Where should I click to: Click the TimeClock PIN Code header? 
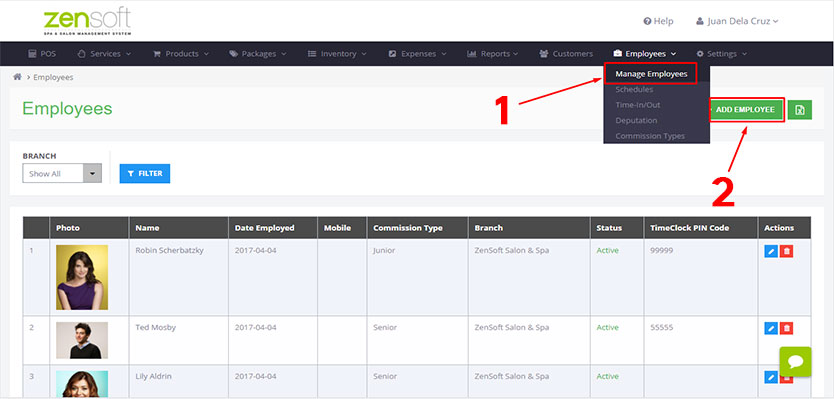point(700,228)
